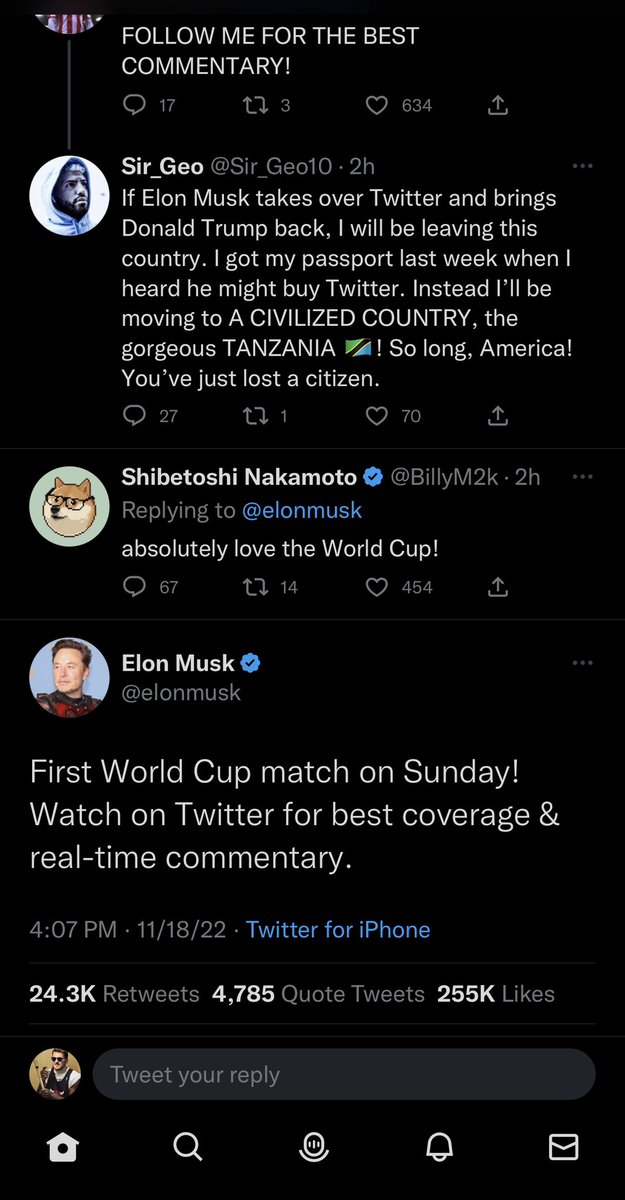Tap the Tweet your reply field

pyautogui.click(x=344, y=1075)
